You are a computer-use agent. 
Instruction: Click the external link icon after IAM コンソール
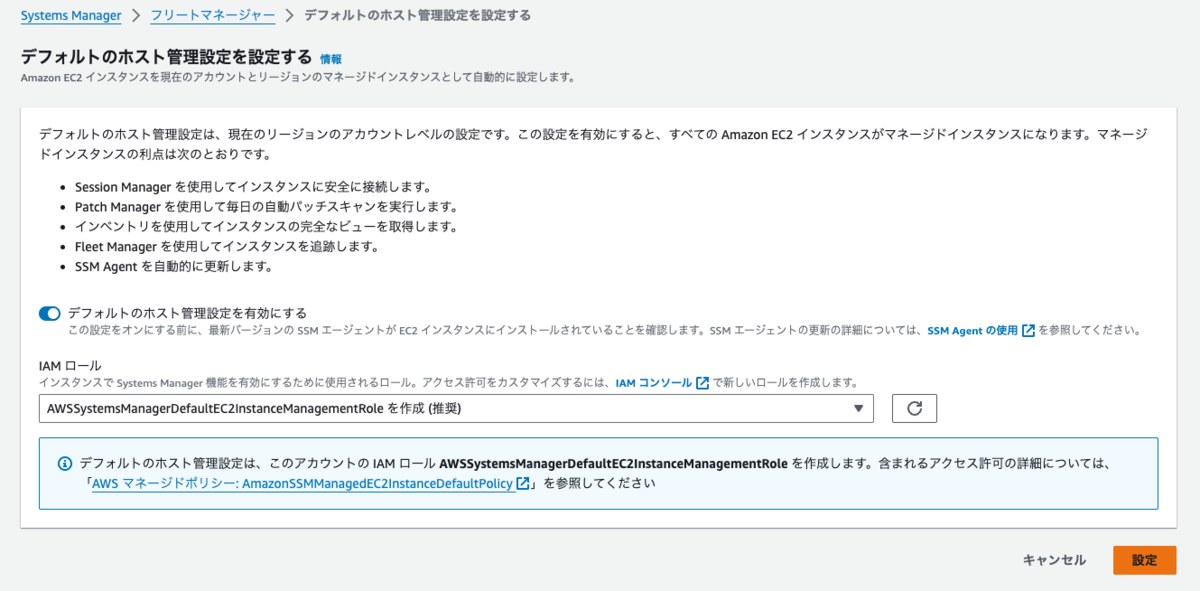point(703,383)
